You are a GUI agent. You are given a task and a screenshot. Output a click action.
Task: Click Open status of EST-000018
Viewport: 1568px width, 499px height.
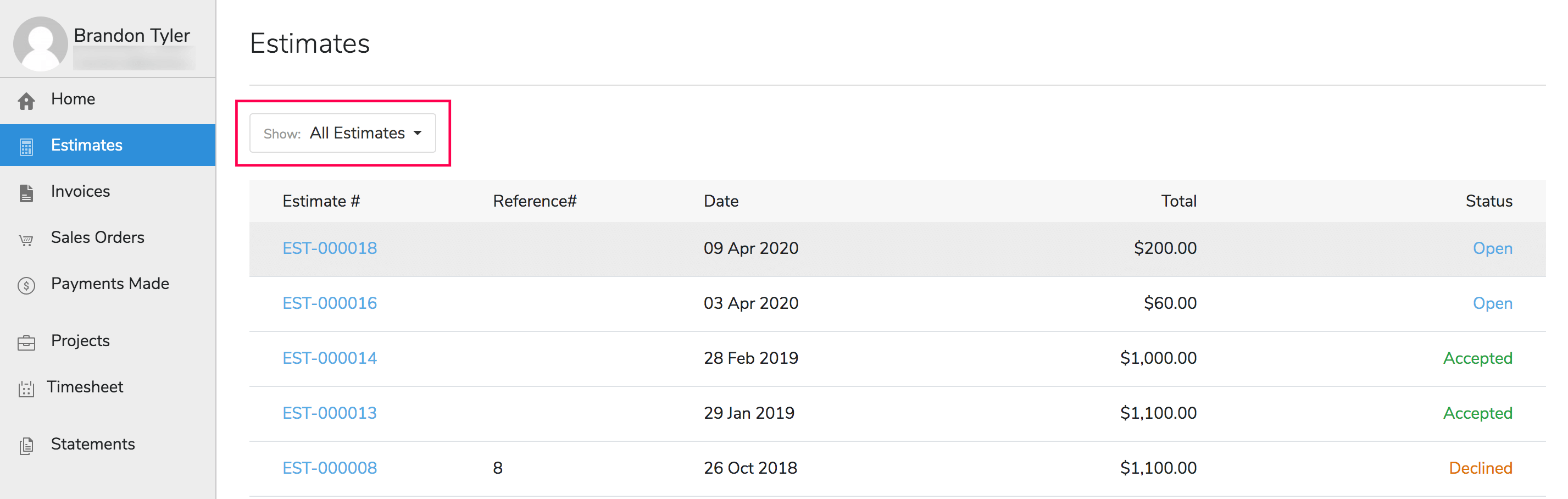coord(1492,248)
